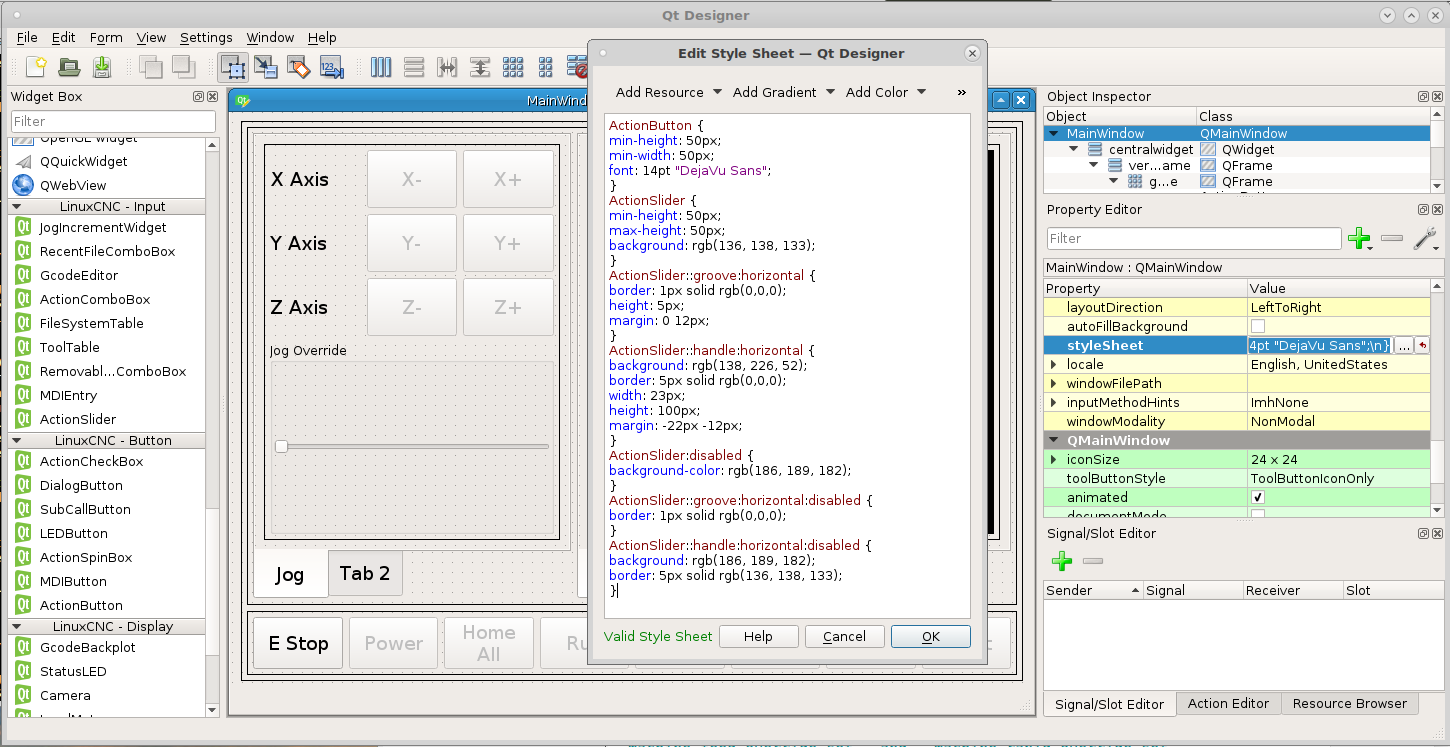Apply horizontal splitter layout icon
Viewport: 1450px width, 747px height.
point(447,67)
